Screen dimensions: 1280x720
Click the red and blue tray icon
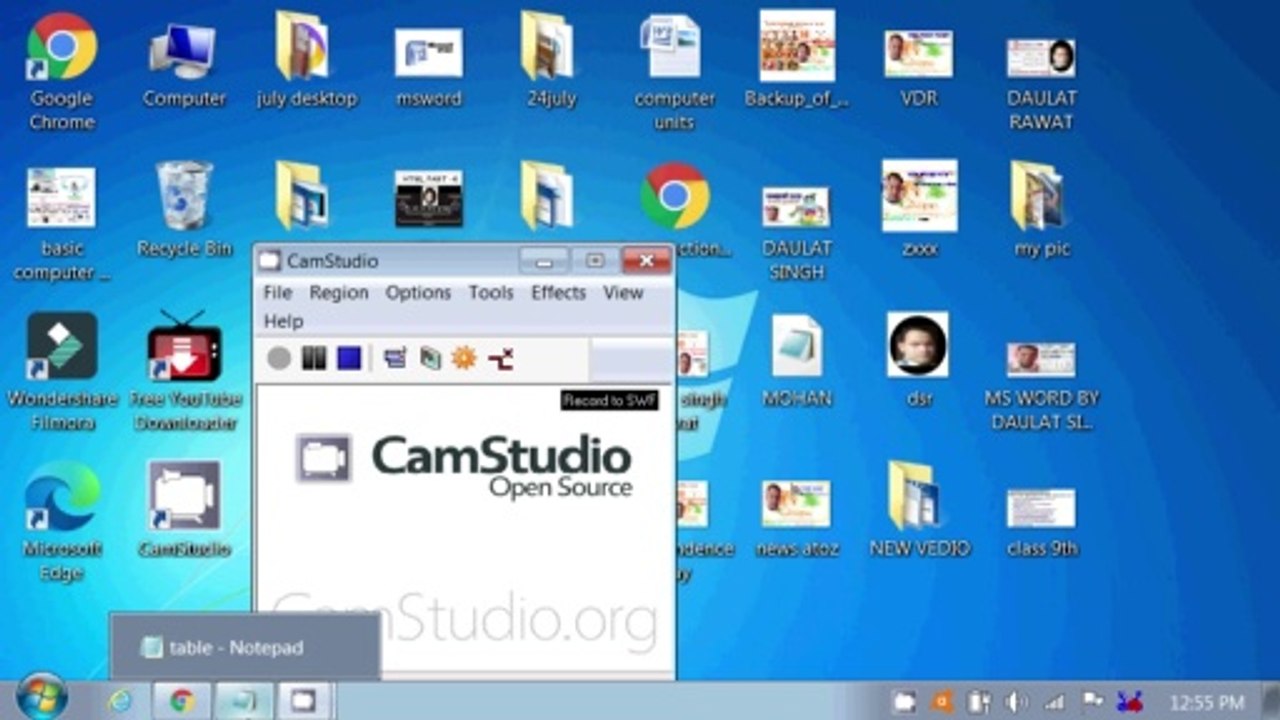[x=1130, y=702]
